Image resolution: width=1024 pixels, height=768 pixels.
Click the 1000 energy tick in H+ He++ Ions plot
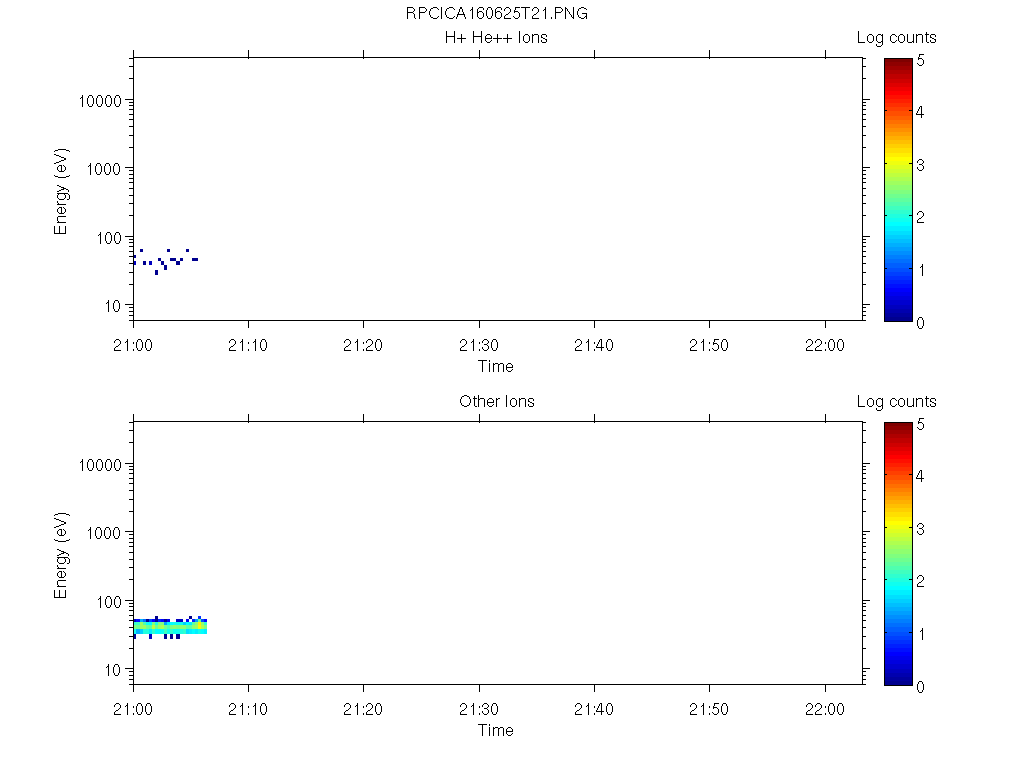tap(104, 169)
